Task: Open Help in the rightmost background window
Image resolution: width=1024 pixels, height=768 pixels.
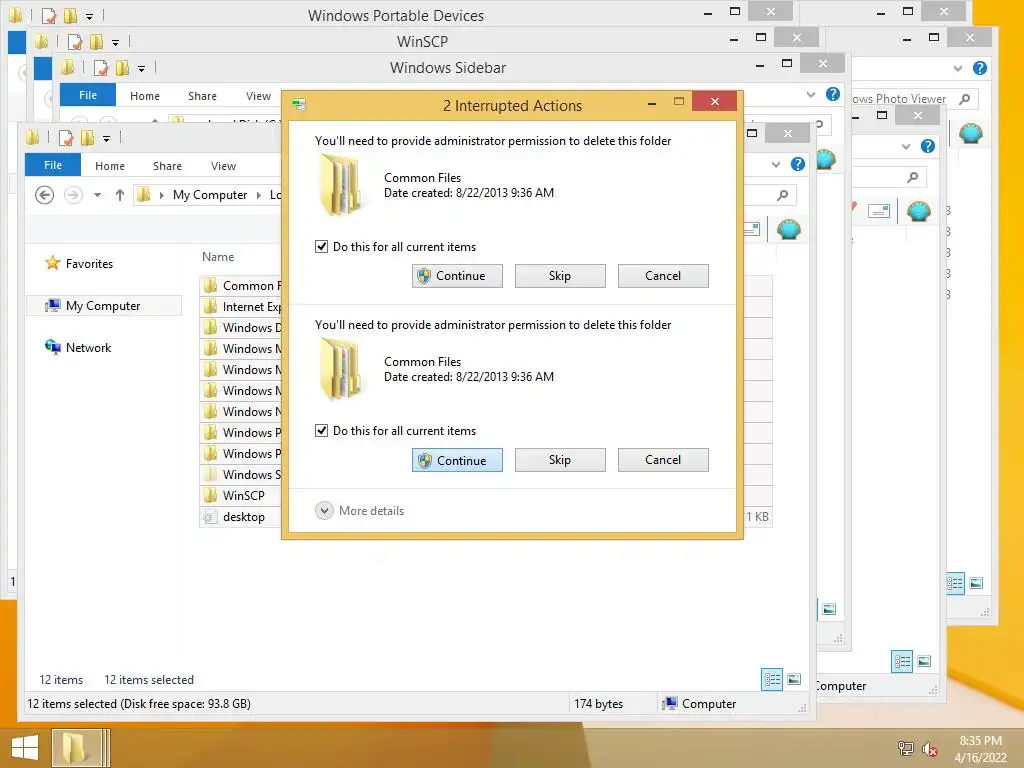Action: coord(980,68)
